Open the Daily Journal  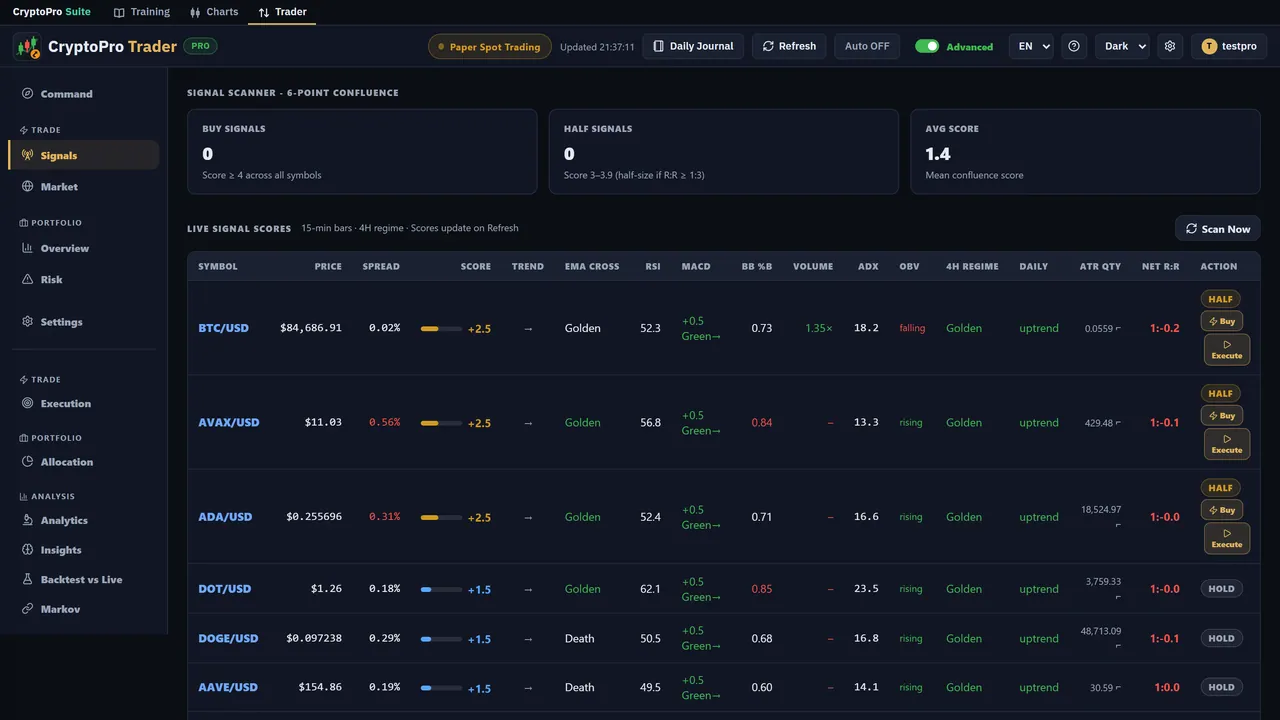[693, 46]
